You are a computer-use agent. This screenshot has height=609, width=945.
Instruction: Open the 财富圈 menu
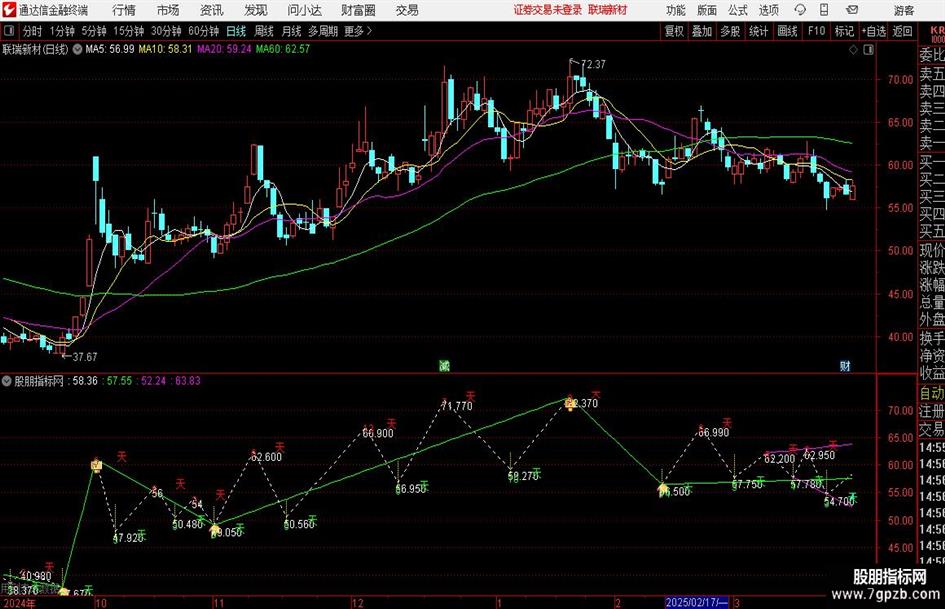(358, 10)
